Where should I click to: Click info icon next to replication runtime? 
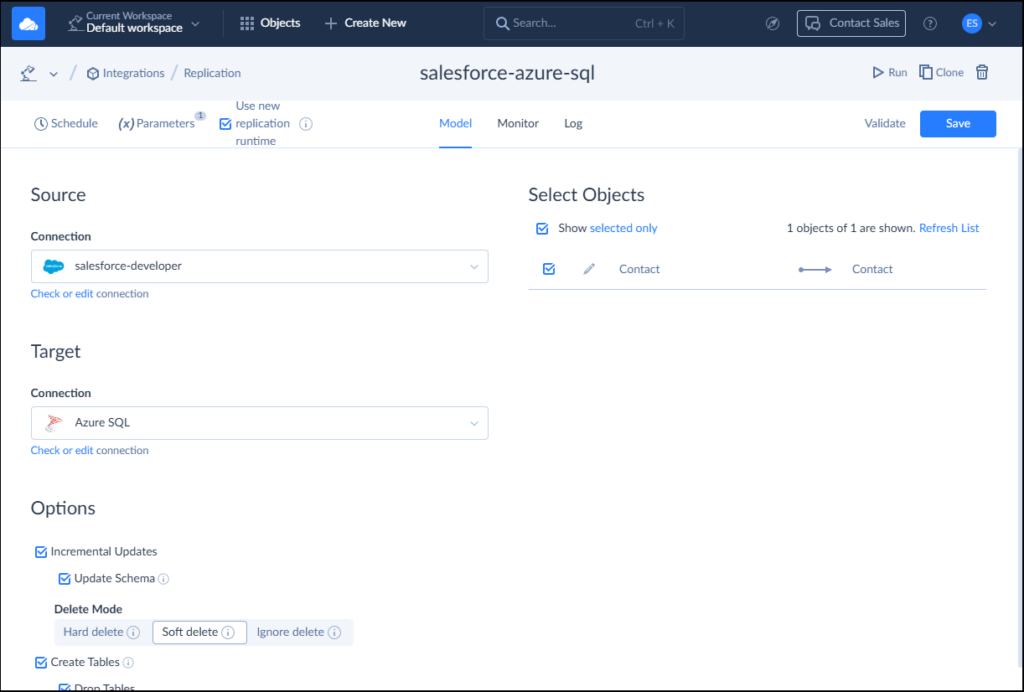tap(306, 124)
